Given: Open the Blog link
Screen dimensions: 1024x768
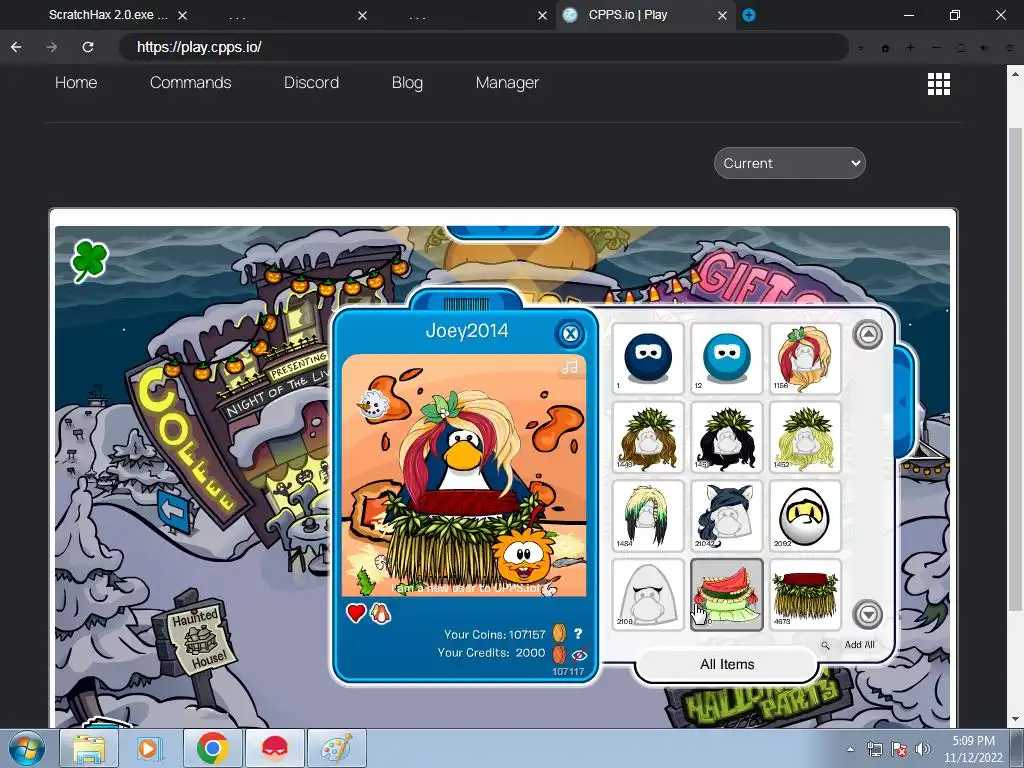Looking at the screenshot, I should tap(408, 83).
